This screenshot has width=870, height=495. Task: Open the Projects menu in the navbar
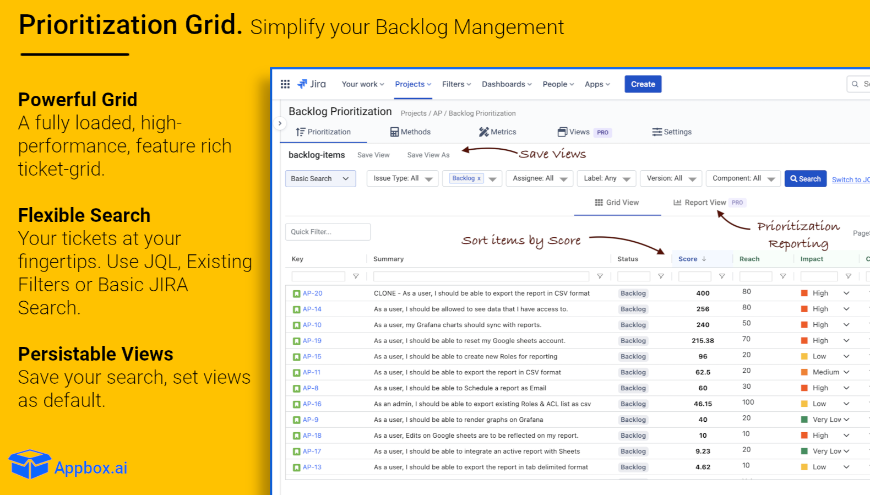pyautogui.click(x=412, y=84)
